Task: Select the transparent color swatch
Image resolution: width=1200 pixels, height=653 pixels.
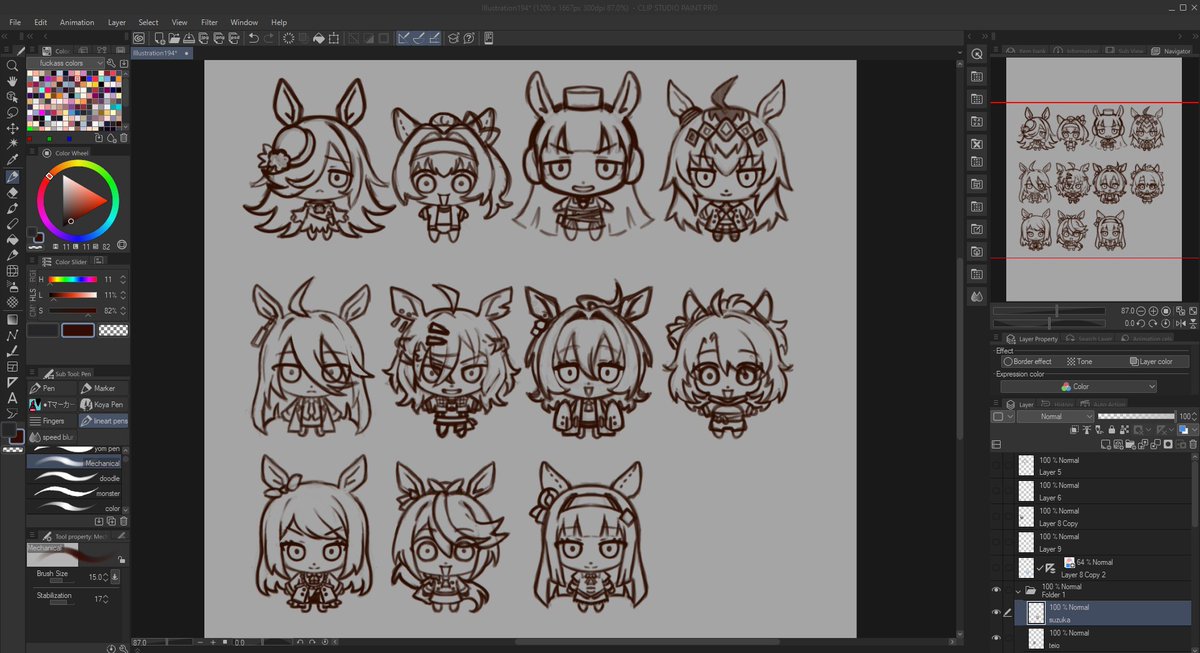Action: tap(113, 330)
